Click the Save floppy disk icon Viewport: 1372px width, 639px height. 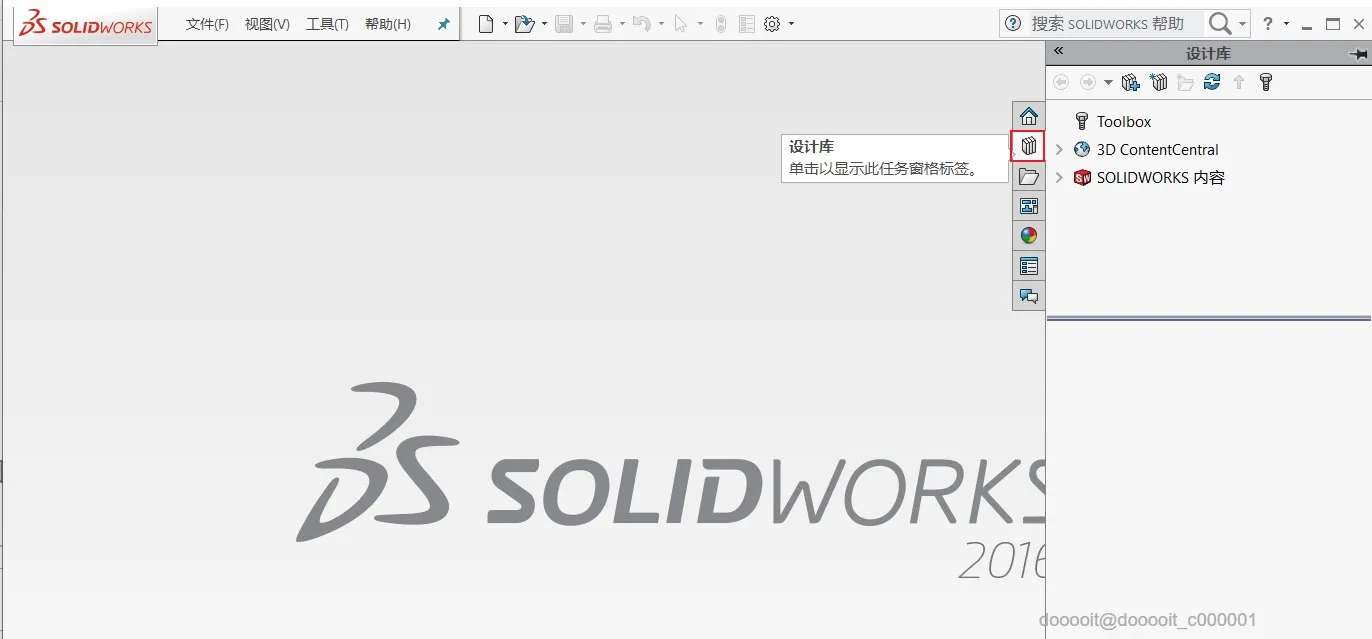(564, 24)
